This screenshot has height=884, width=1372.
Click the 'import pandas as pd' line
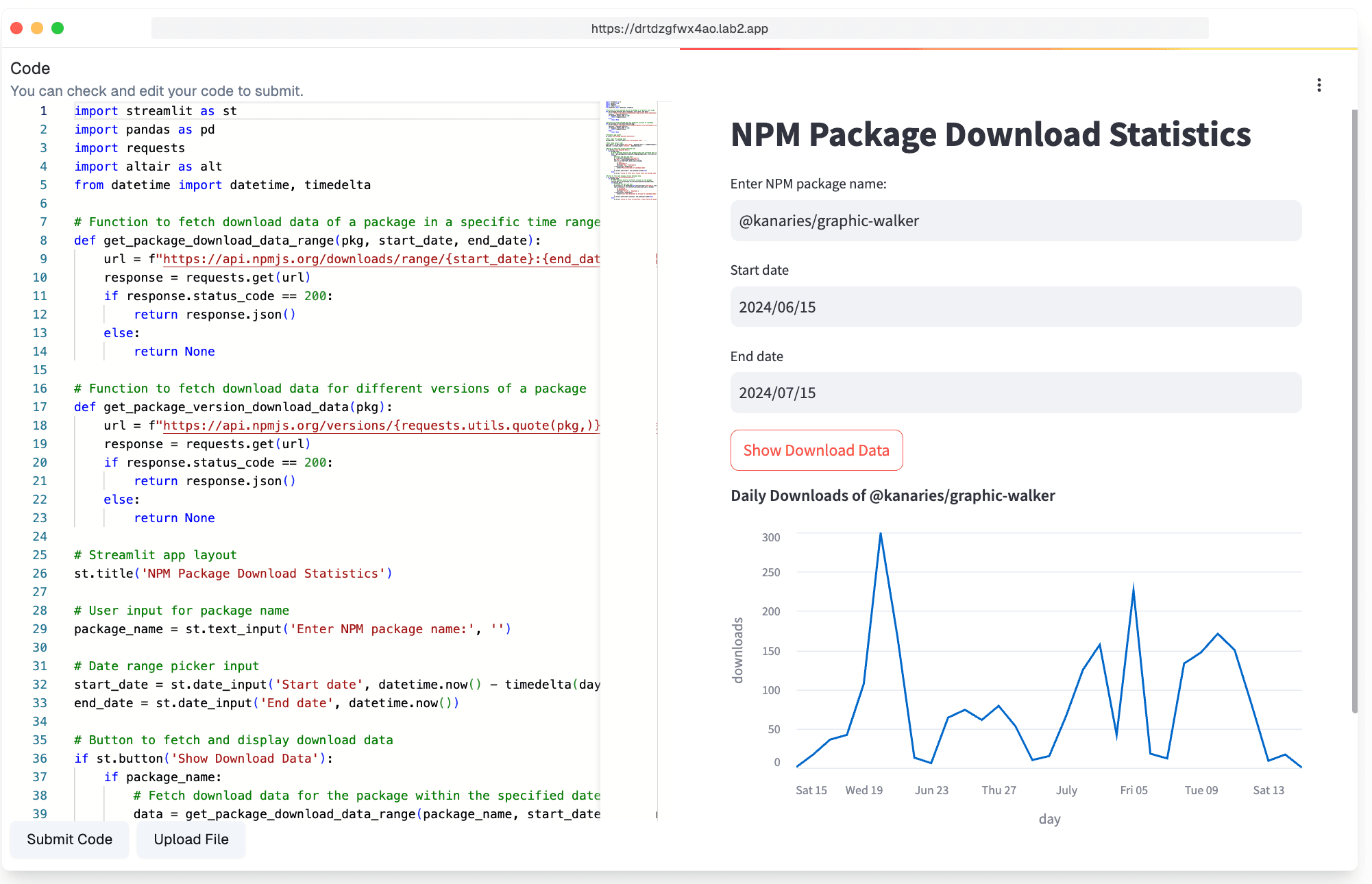(x=145, y=130)
